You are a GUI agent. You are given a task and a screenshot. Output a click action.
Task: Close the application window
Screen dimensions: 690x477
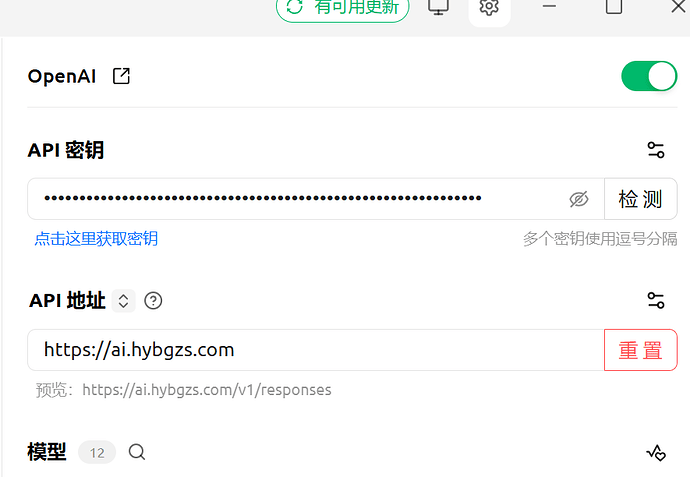(x=679, y=6)
